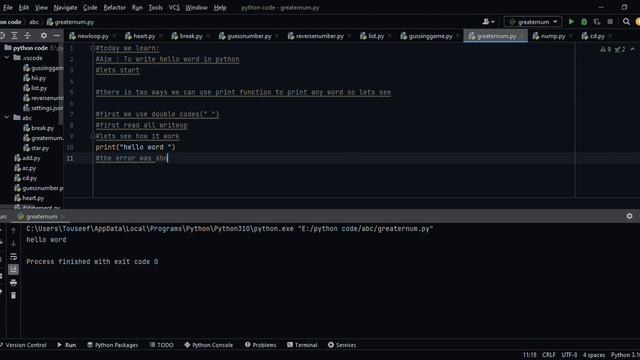Viewport: 640px width, 360px height.
Task: Click the 4 spaces indent setting
Action: coord(594,355)
